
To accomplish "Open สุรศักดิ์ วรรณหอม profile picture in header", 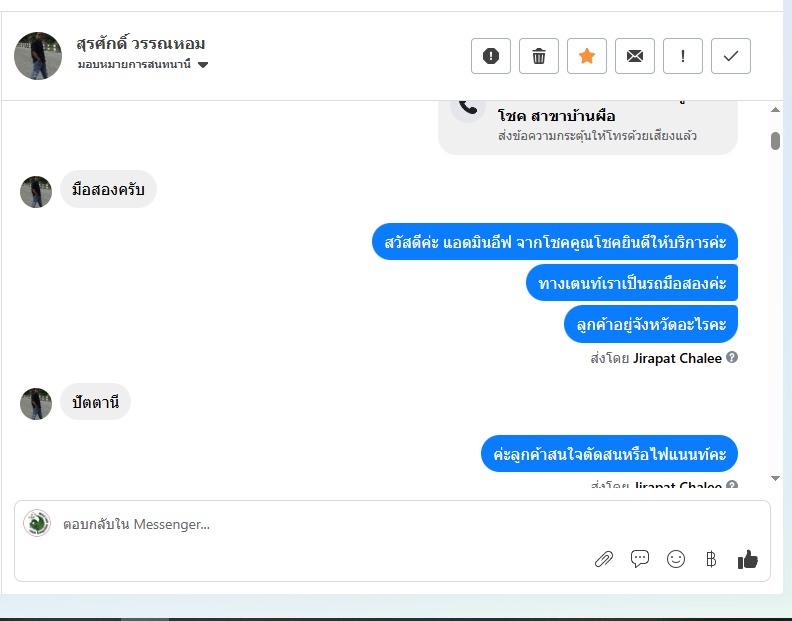I will point(38,56).
